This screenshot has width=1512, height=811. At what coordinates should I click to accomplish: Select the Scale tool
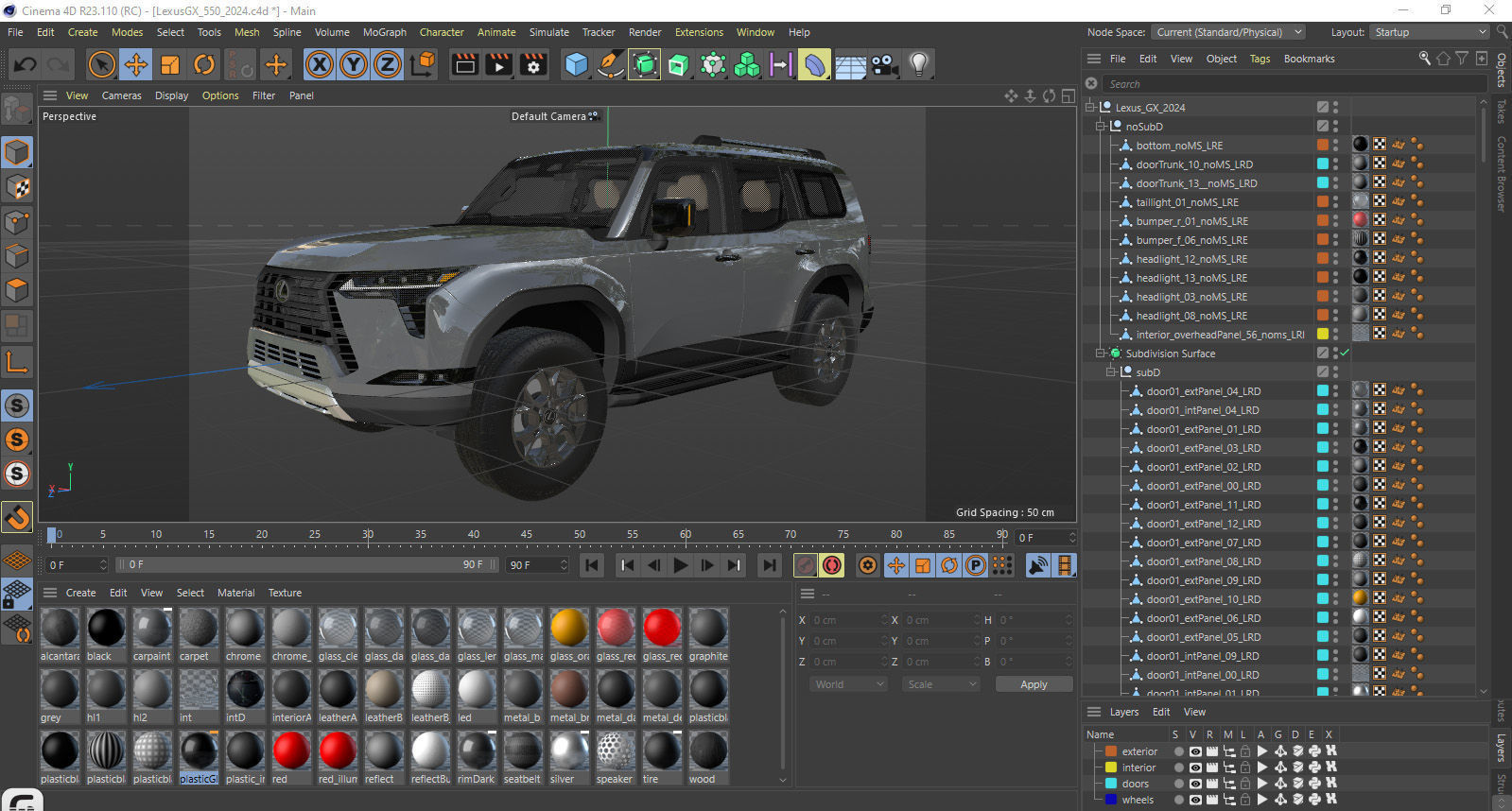coord(170,64)
